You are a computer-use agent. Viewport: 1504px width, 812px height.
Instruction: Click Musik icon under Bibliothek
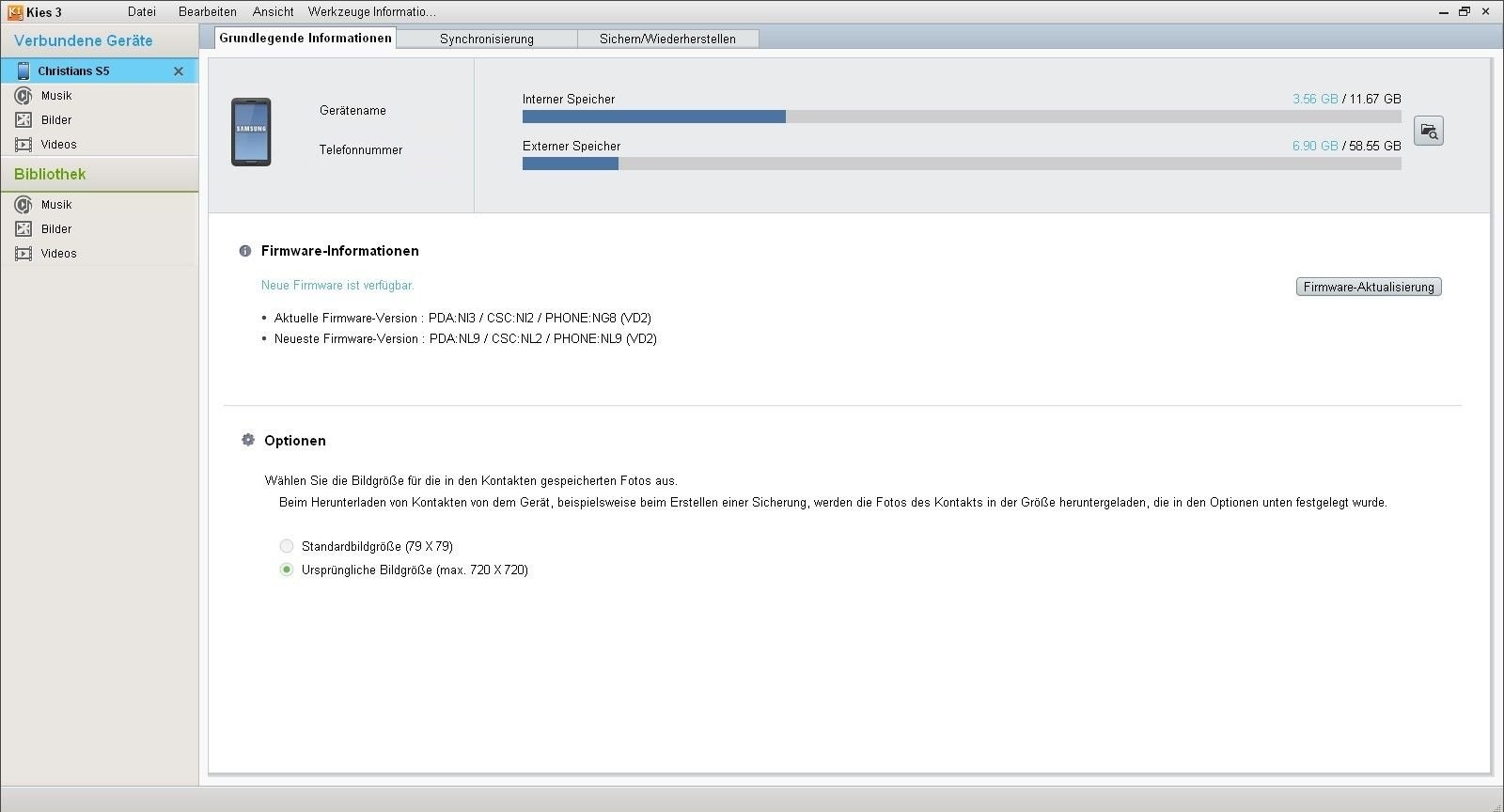click(23, 205)
